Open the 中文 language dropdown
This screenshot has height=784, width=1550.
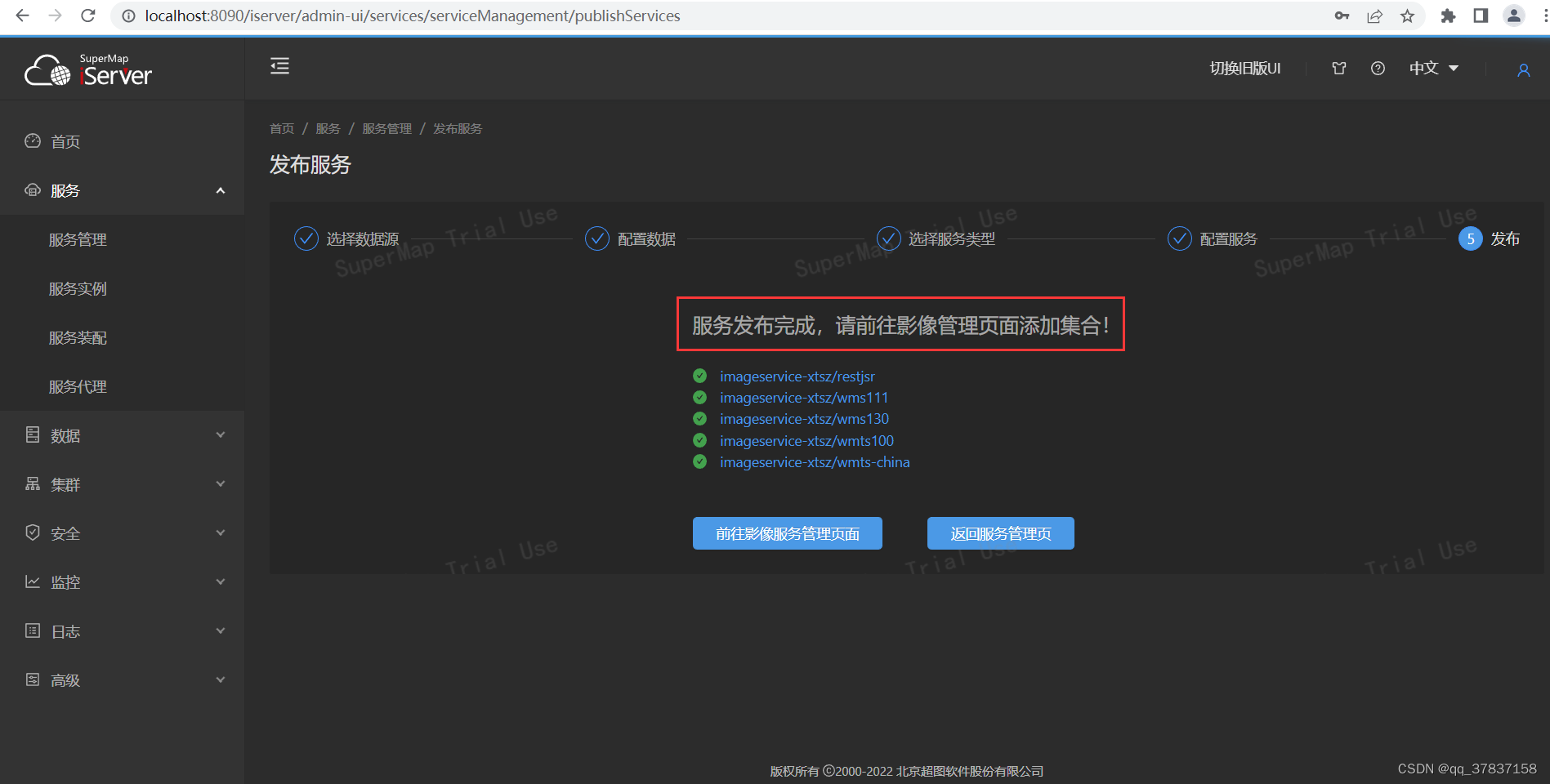tap(1434, 69)
